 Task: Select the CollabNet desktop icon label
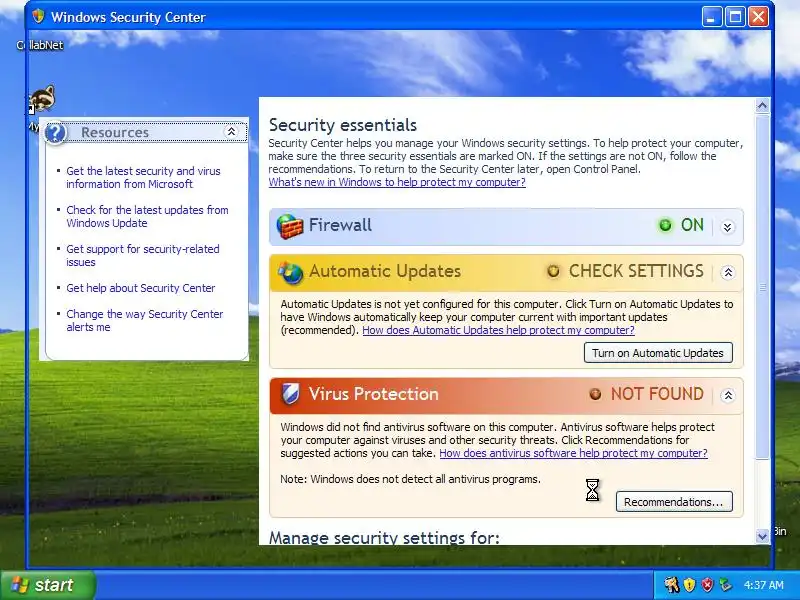coord(40,45)
